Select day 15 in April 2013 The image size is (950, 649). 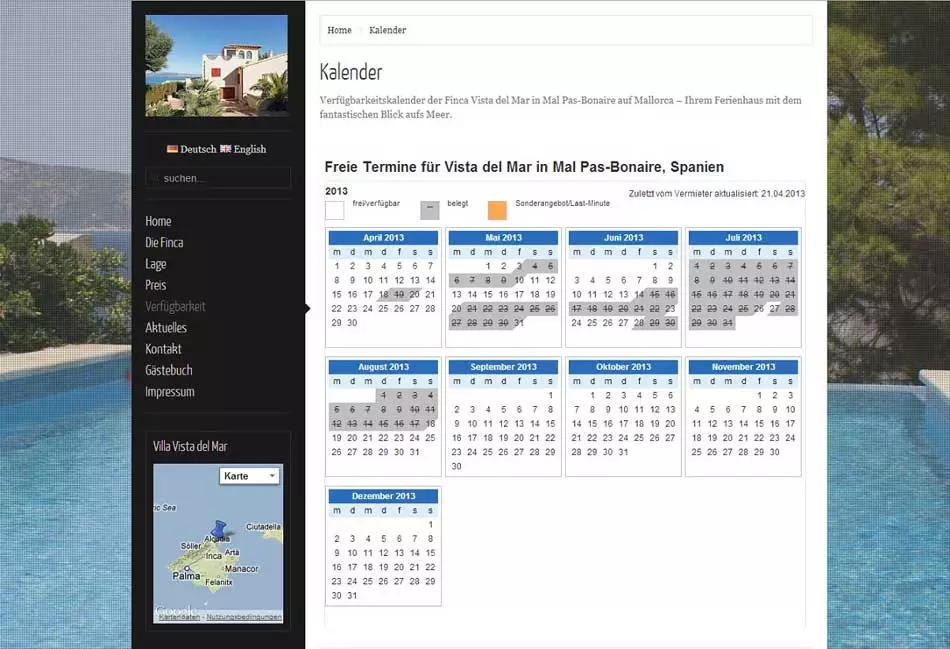[336, 295]
